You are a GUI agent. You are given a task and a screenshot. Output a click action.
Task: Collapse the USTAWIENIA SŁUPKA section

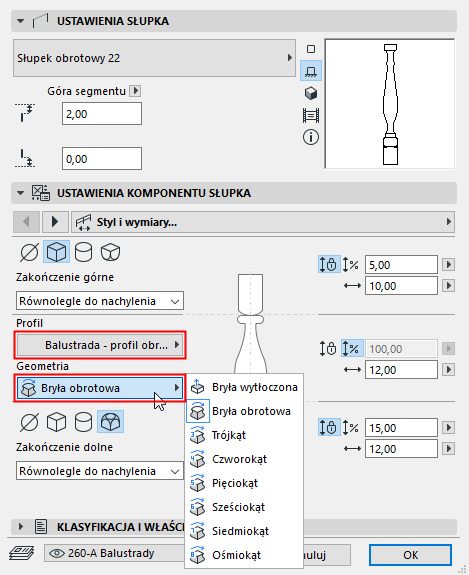pos(21,21)
